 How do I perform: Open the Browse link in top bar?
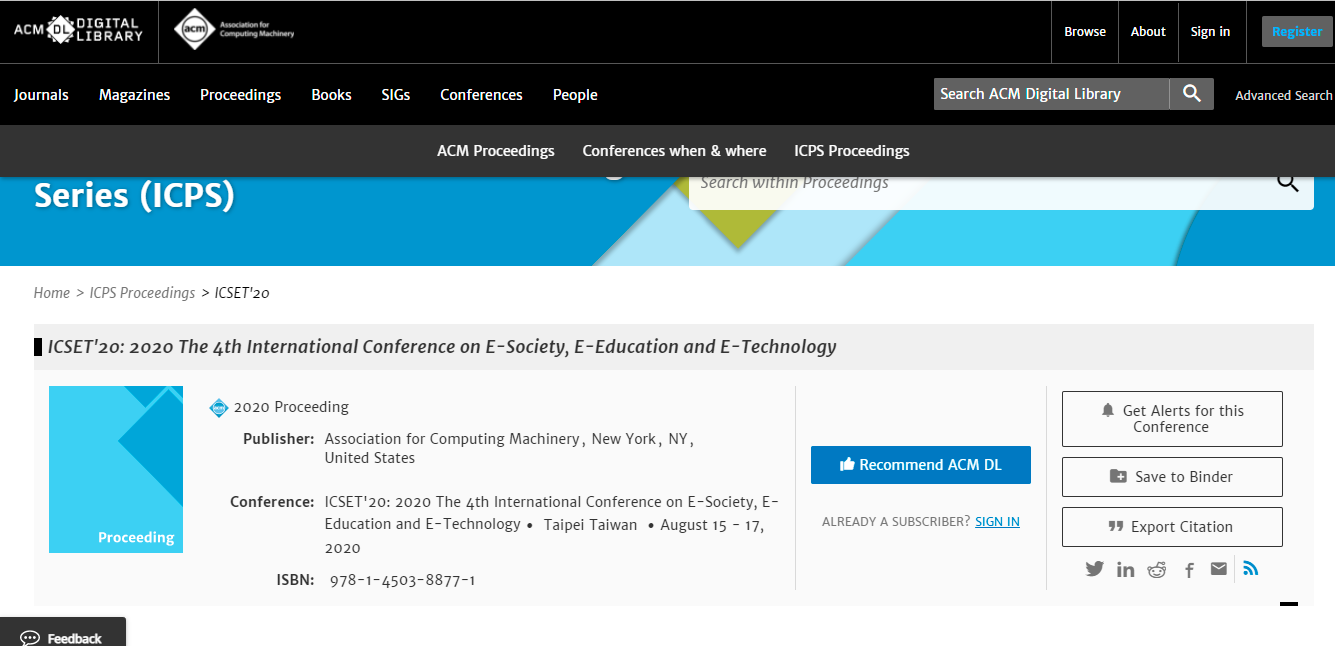tap(1085, 31)
